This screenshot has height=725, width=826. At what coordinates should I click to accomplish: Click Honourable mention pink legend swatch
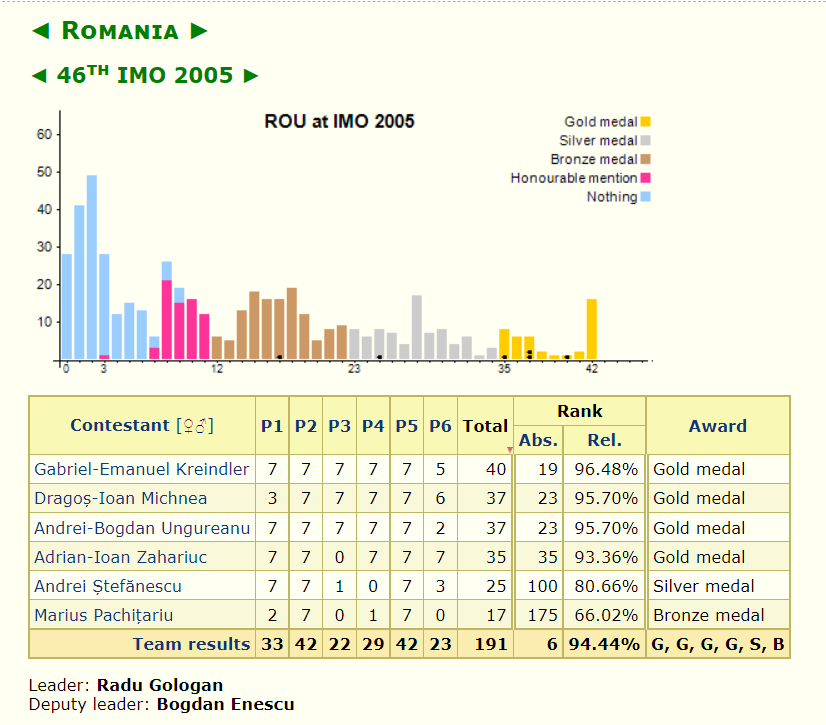coord(646,178)
